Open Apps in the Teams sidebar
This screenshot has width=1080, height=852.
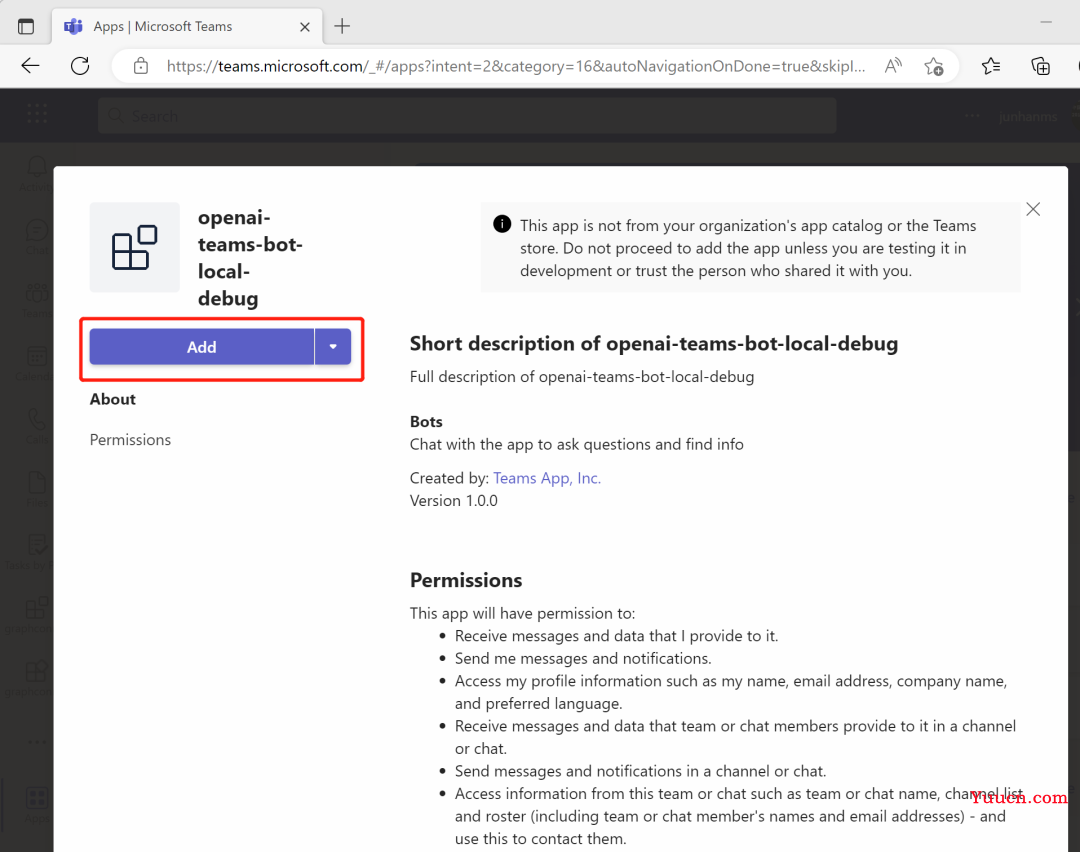pos(36,804)
